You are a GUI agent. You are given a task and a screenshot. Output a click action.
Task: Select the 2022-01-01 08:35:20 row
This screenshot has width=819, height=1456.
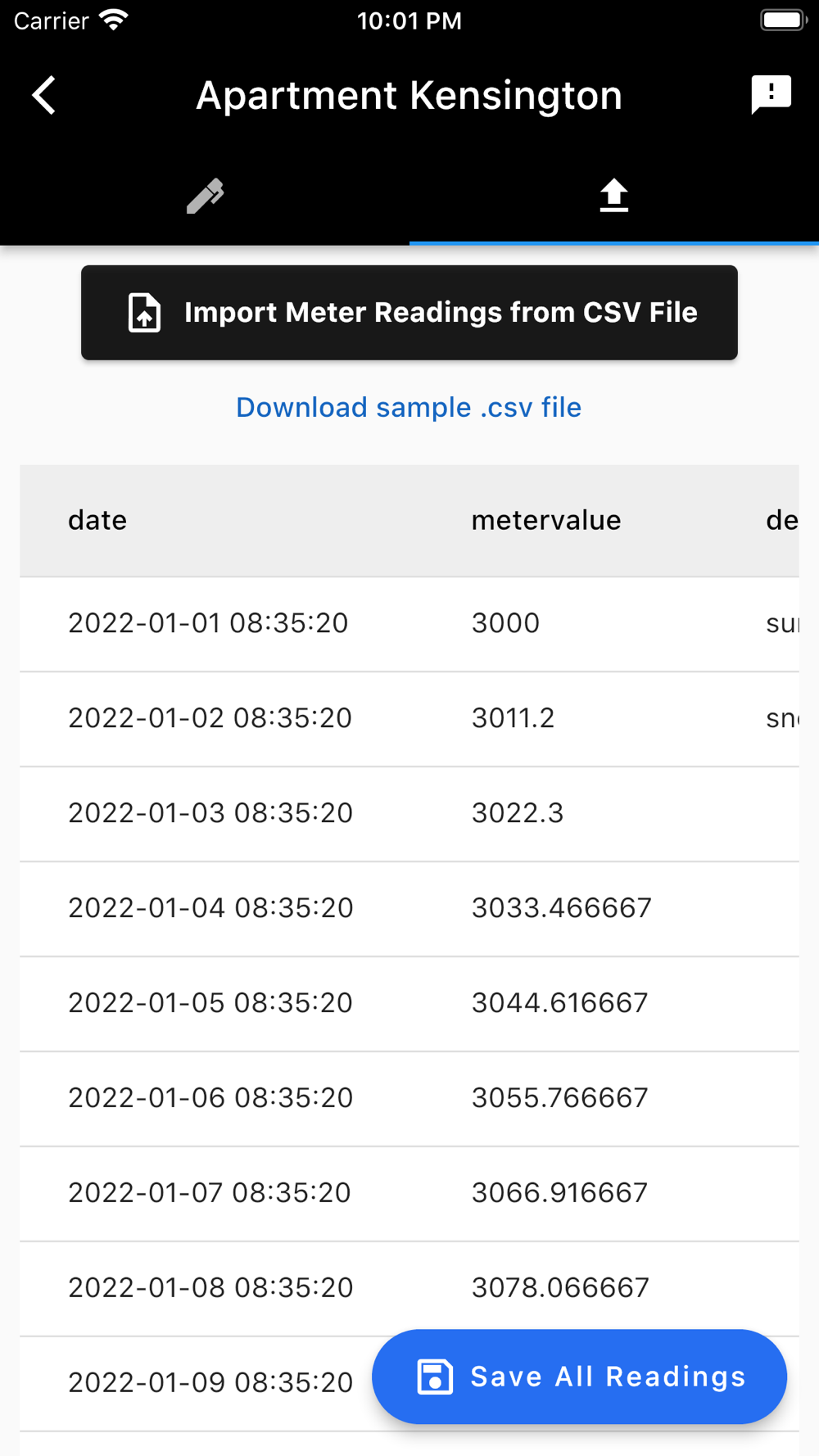(409, 624)
